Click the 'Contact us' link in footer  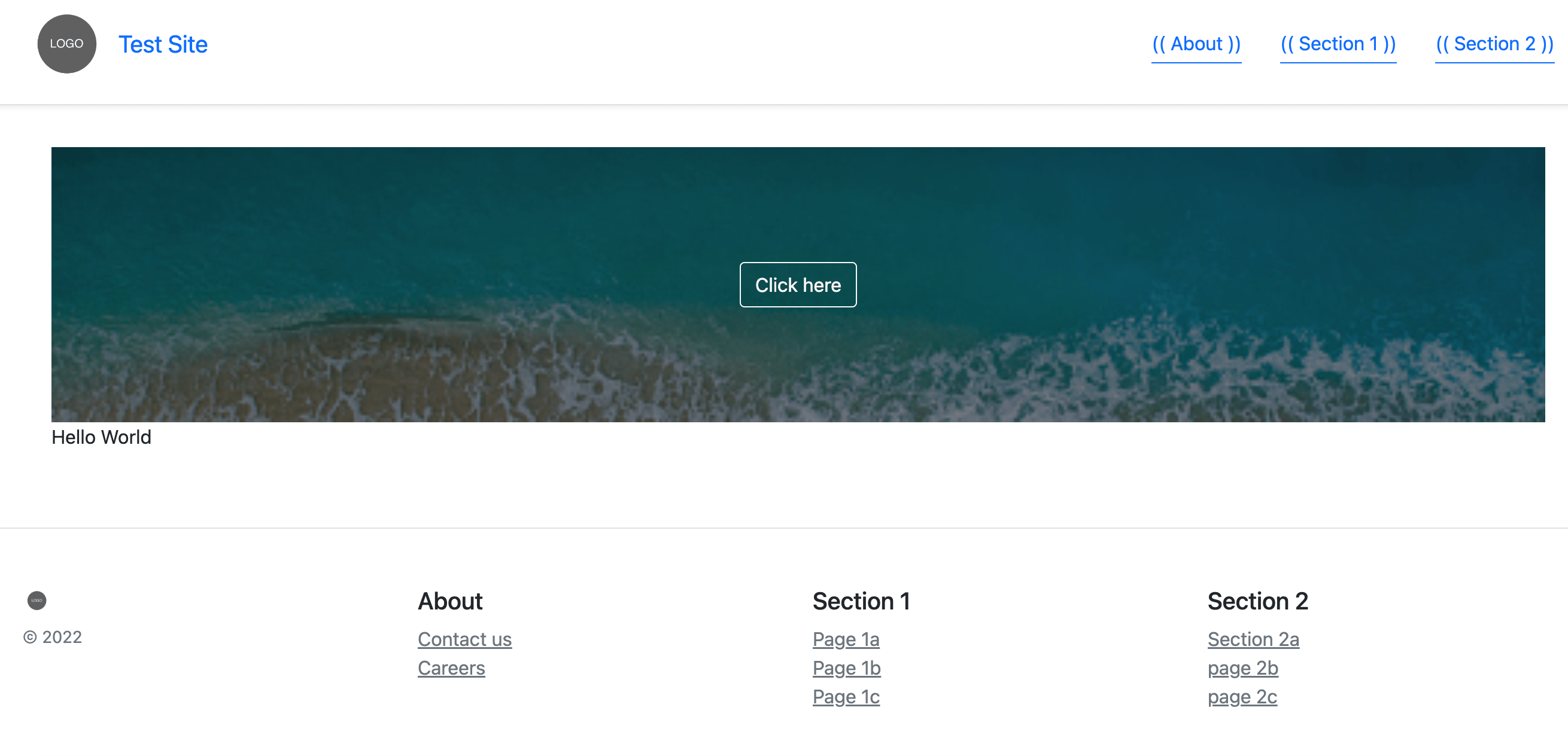point(464,639)
